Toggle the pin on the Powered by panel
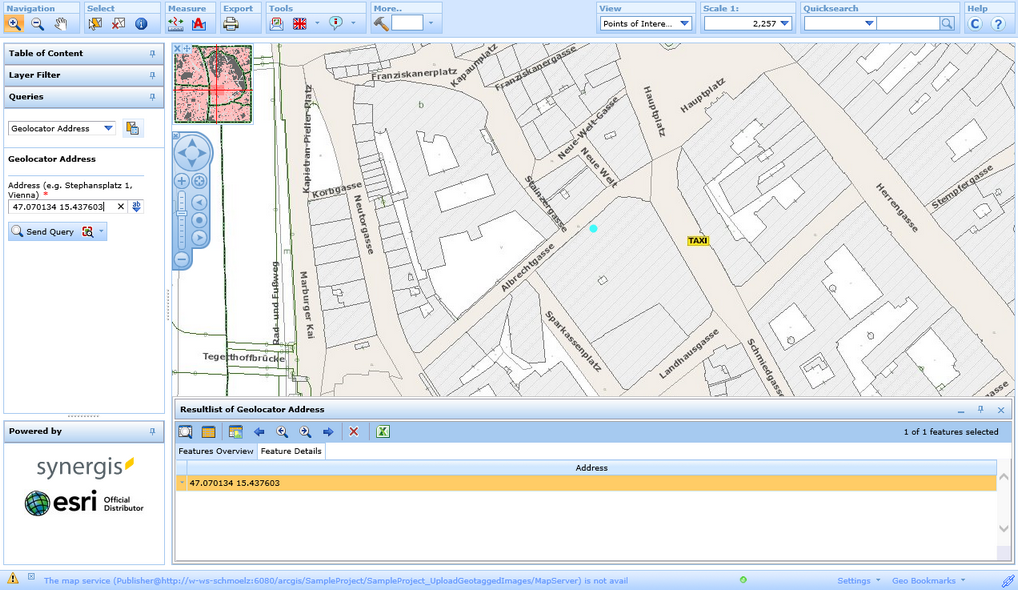The image size is (1018, 590). [153, 431]
